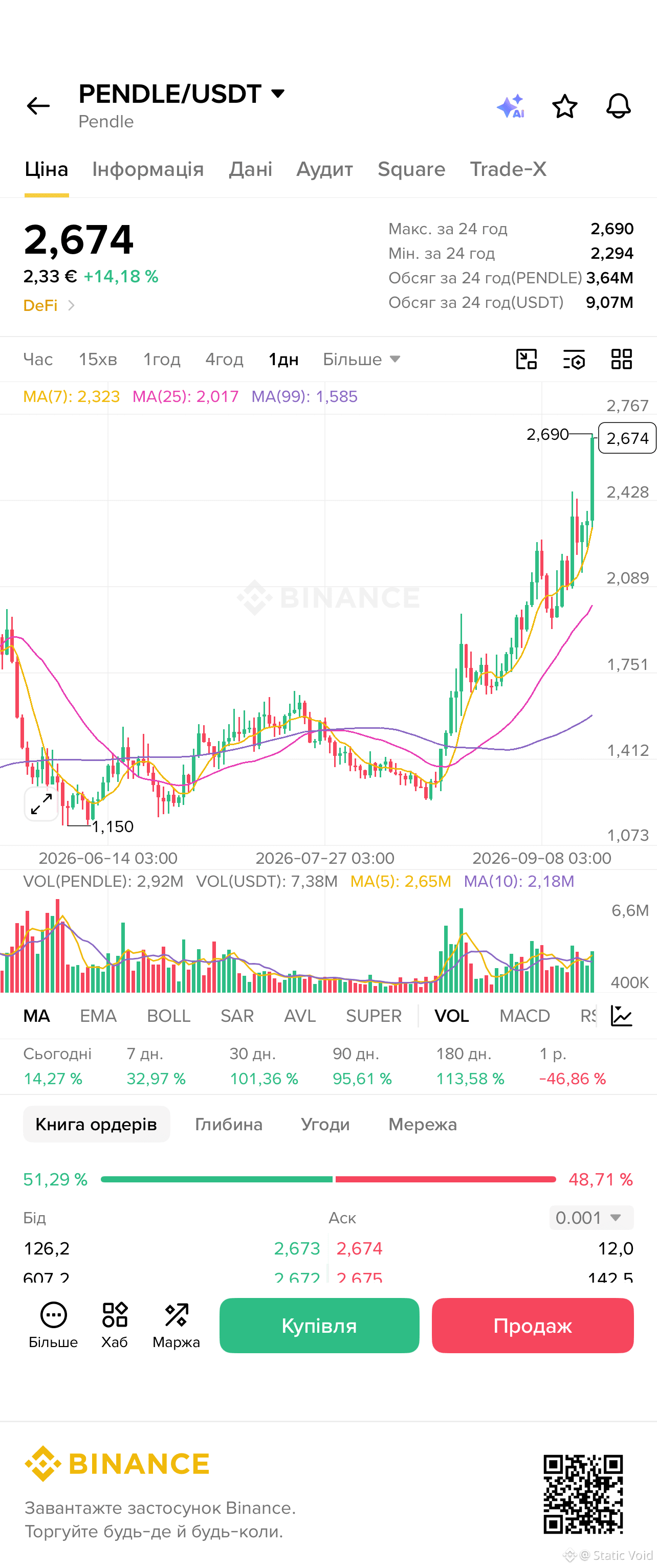Toggle the VOL indicator
657x1568 pixels.
[x=451, y=1016]
